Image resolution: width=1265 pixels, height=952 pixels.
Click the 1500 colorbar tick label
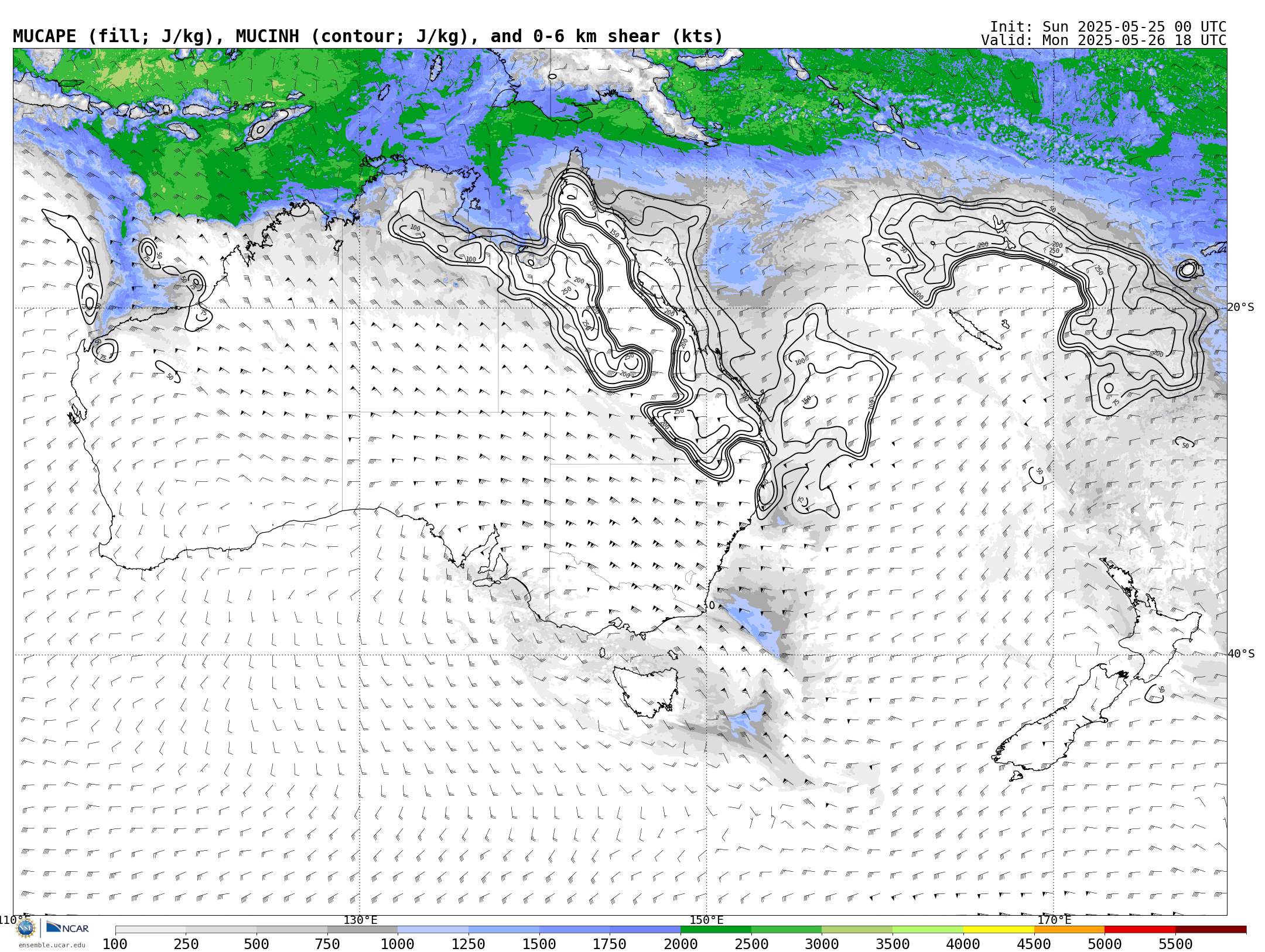(539, 944)
